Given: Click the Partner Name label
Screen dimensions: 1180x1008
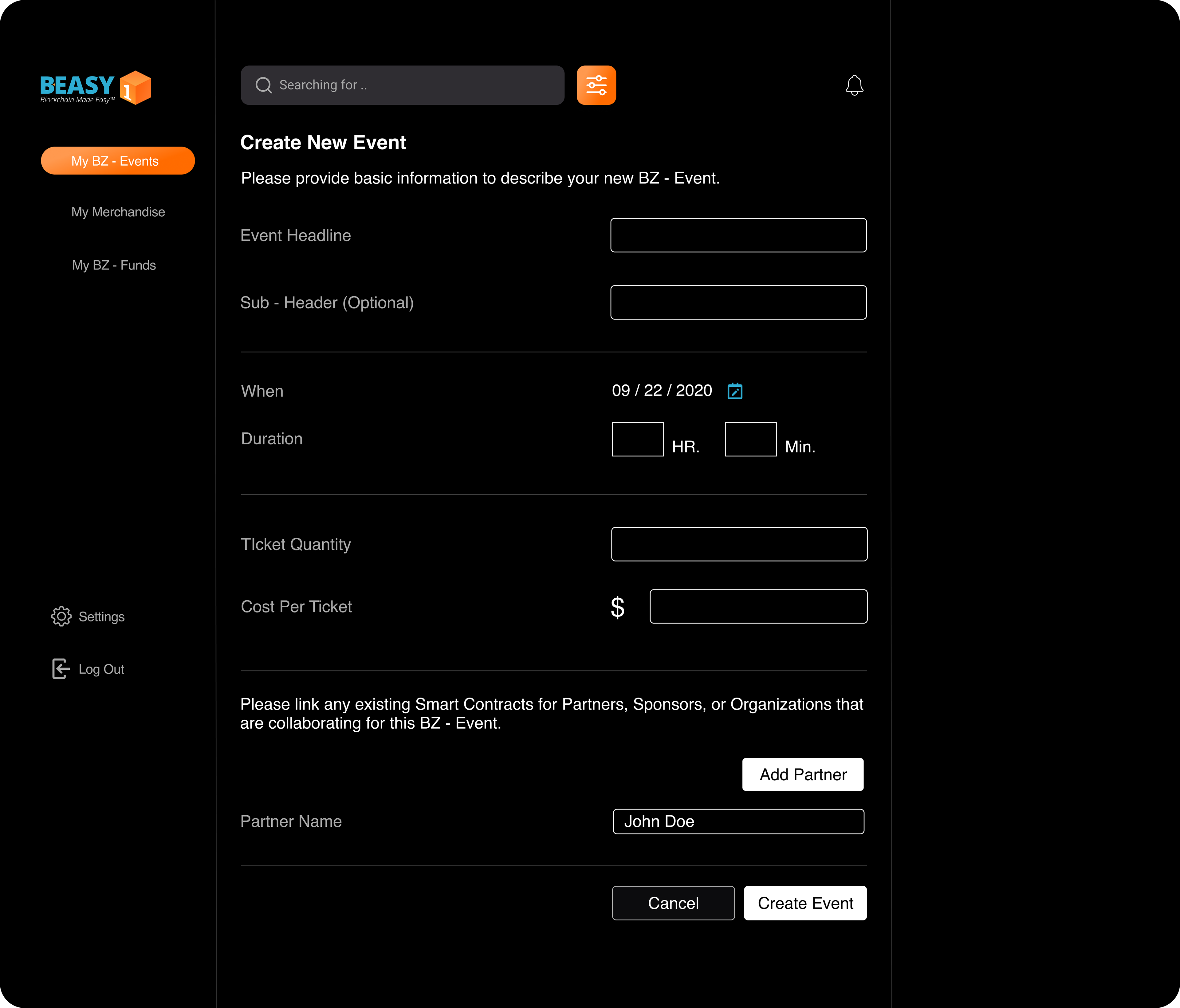Looking at the screenshot, I should 291,821.
